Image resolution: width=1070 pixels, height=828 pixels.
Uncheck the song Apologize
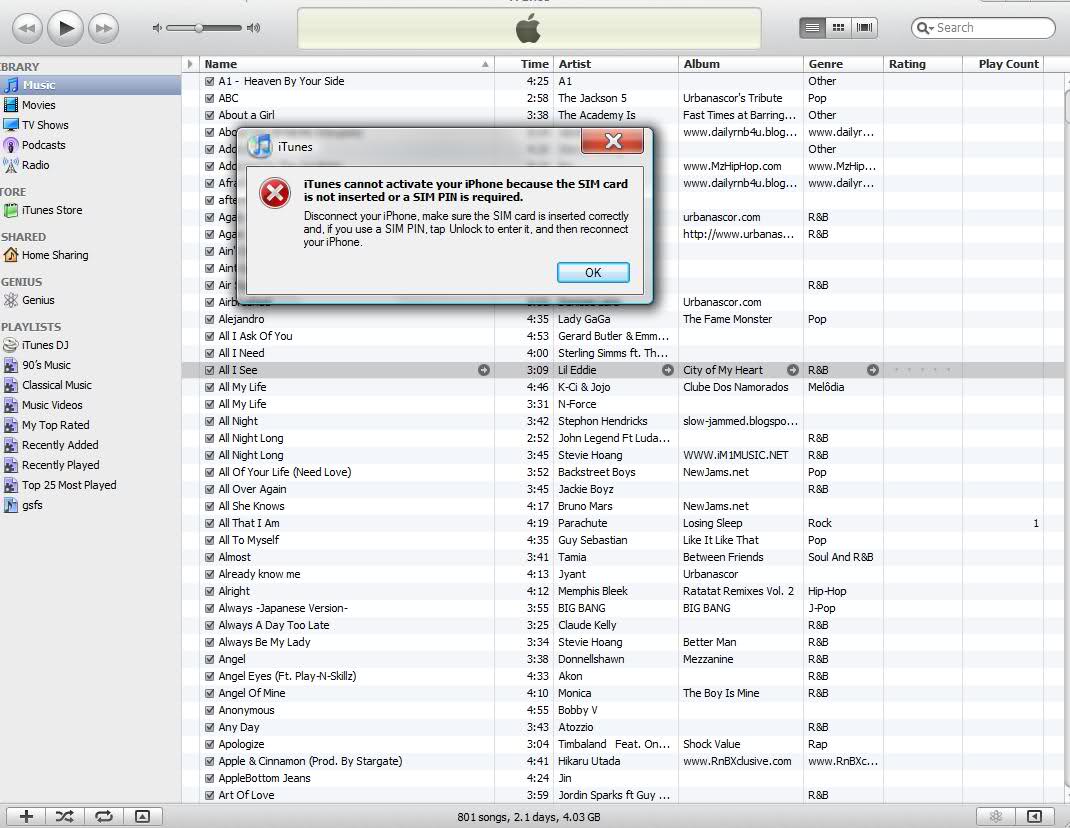coord(209,744)
